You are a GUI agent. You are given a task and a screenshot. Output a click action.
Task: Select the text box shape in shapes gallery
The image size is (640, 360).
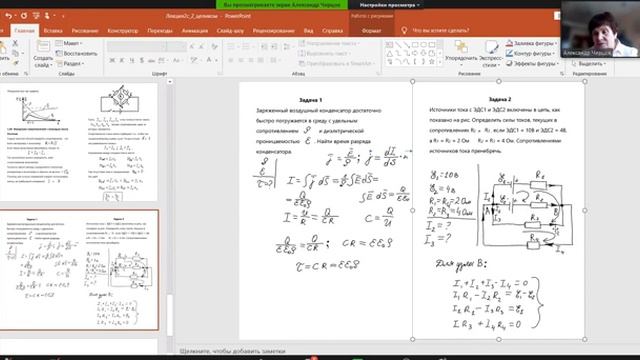point(389,44)
